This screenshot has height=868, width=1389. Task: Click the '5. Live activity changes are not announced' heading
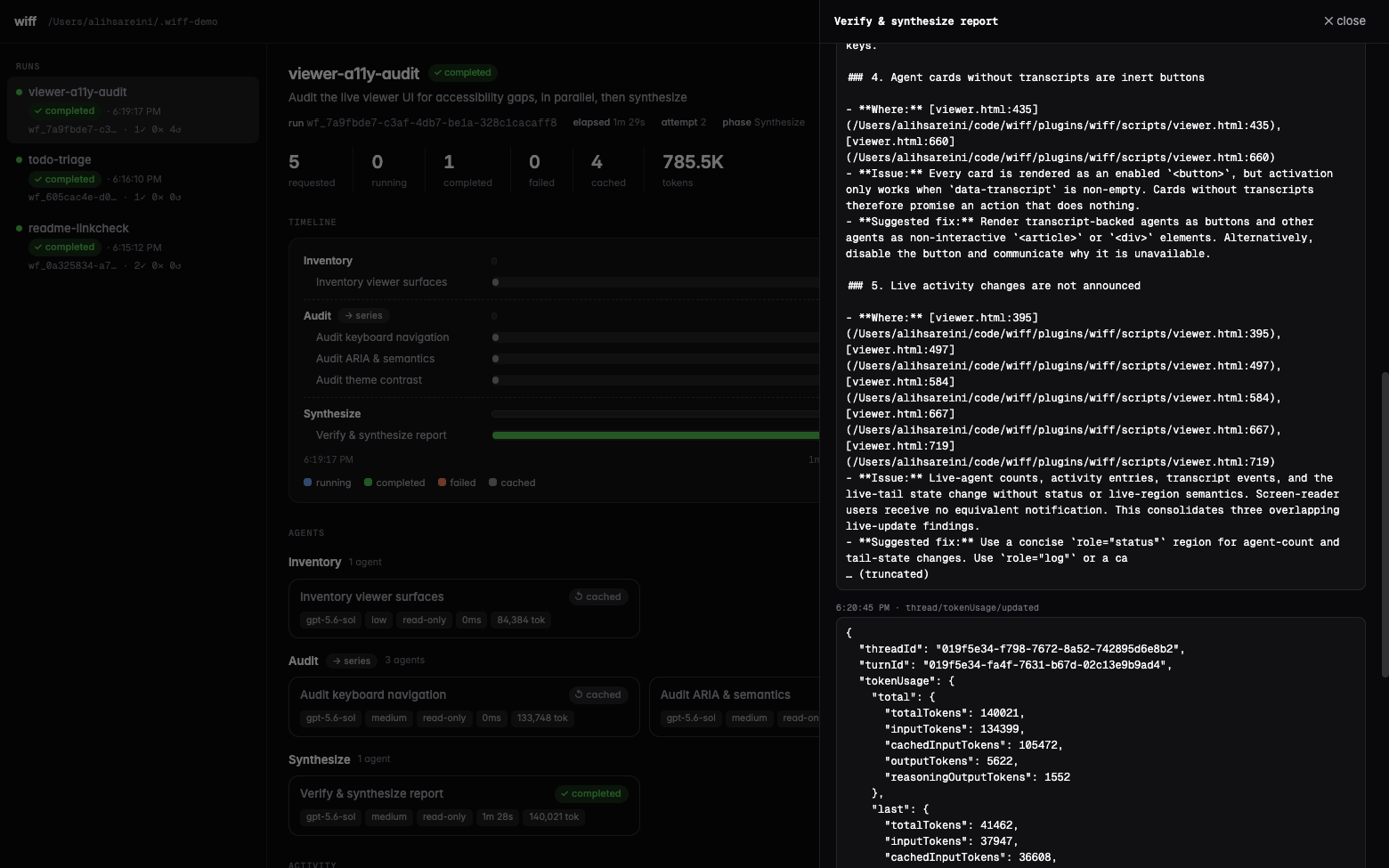[994, 286]
